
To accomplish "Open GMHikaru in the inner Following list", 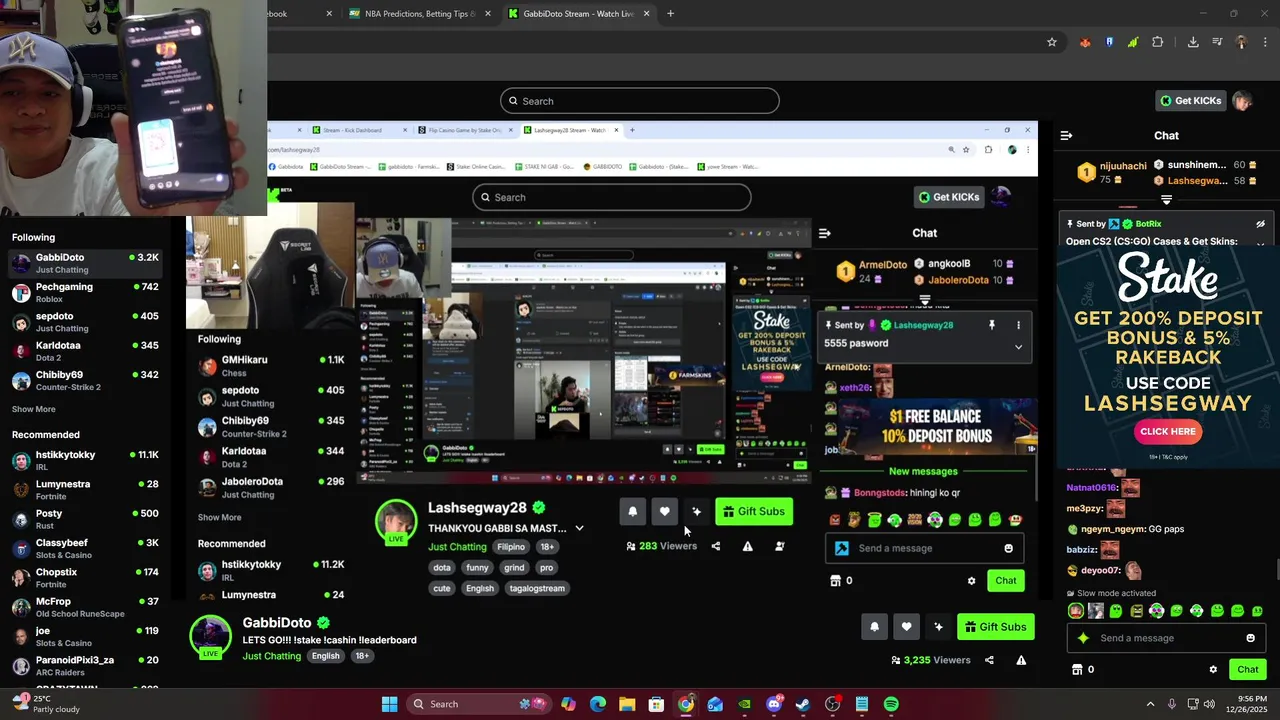I will pyautogui.click(x=271, y=366).
